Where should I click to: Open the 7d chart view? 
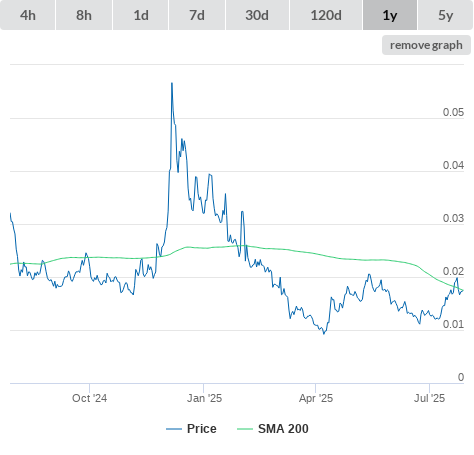tap(197, 15)
